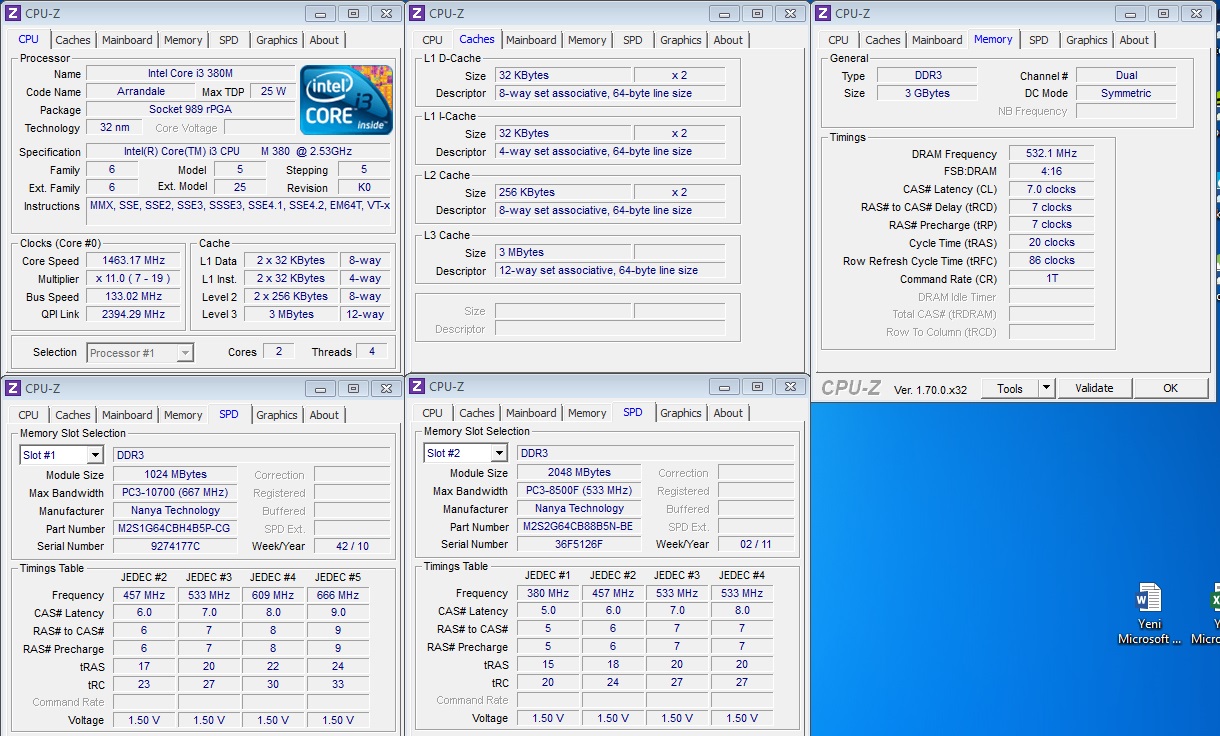Image resolution: width=1220 pixels, height=736 pixels.
Task: Open Memory tab in the Caches window
Action: click(x=587, y=40)
